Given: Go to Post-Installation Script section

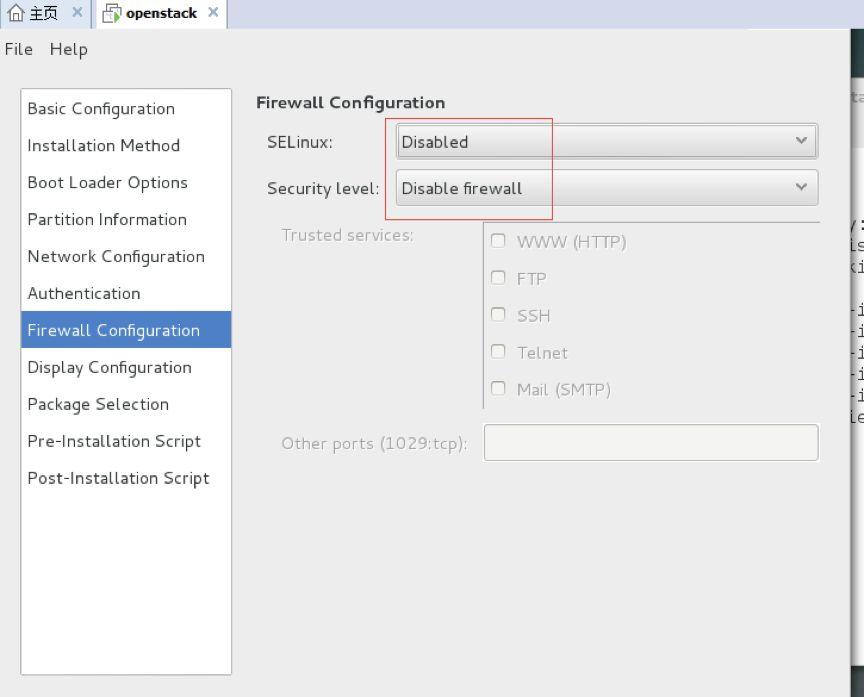Looking at the screenshot, I should (x=118, y=479).
